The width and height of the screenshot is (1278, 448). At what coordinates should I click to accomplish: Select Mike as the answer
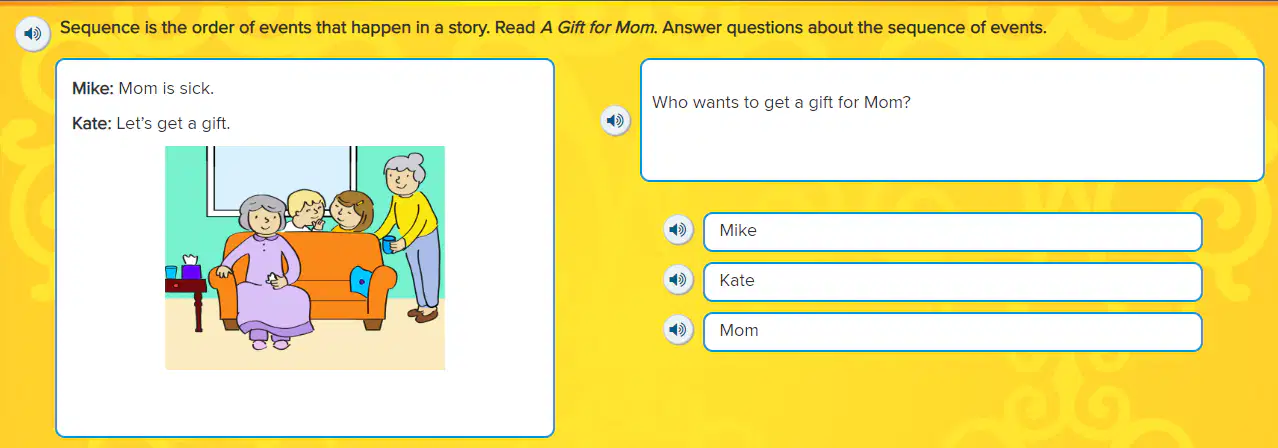(x=952, y=231)
